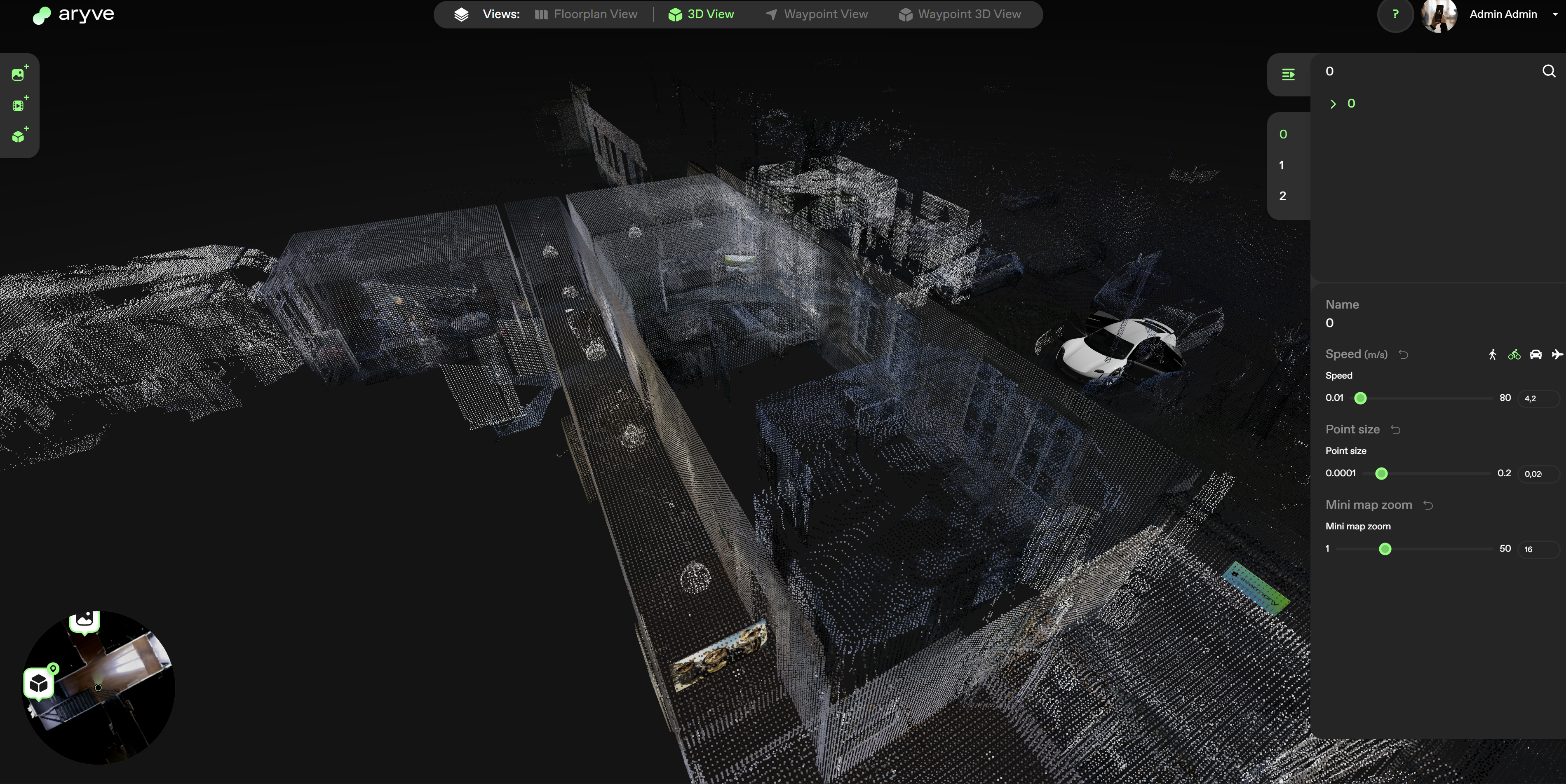This screenshot has width=1566, height=784.
Task: Select floor 1 in floor list
Action: (x=1282, y=165)
